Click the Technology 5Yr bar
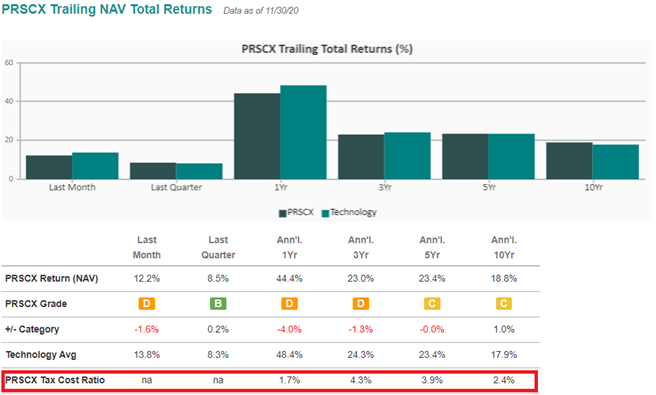This screenshot has height=395, width=656. (x=511, y=156)
